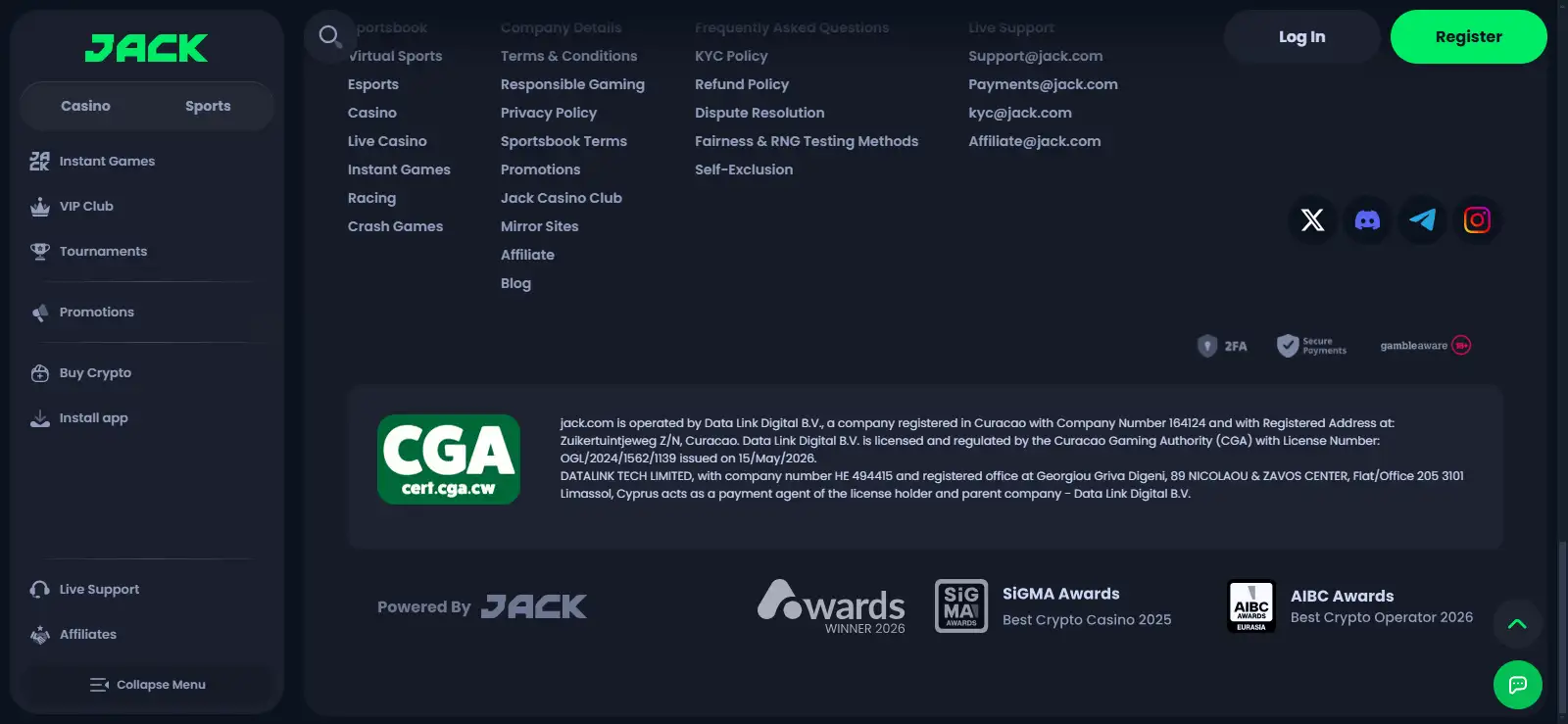Open the Jack Casino Club link

562,198
